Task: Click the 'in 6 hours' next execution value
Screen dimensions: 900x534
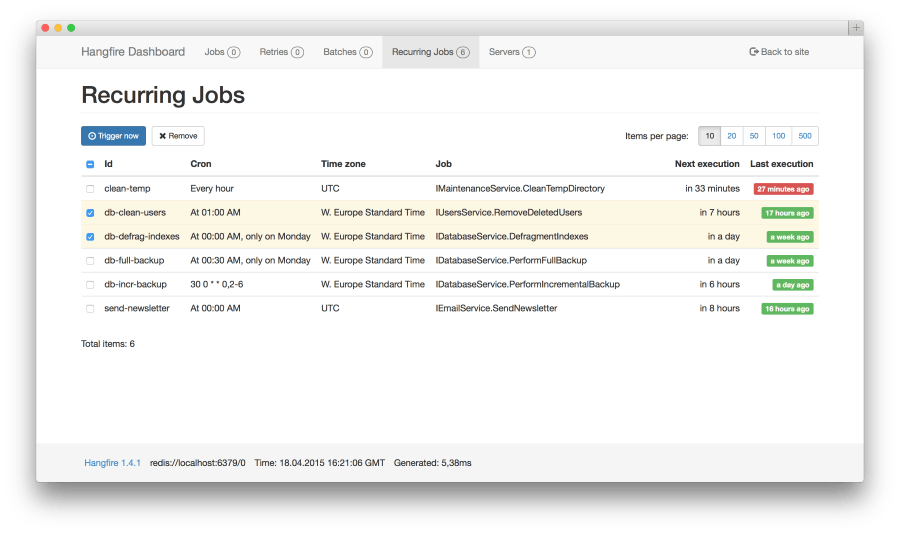Action: [x=719, y=284]
